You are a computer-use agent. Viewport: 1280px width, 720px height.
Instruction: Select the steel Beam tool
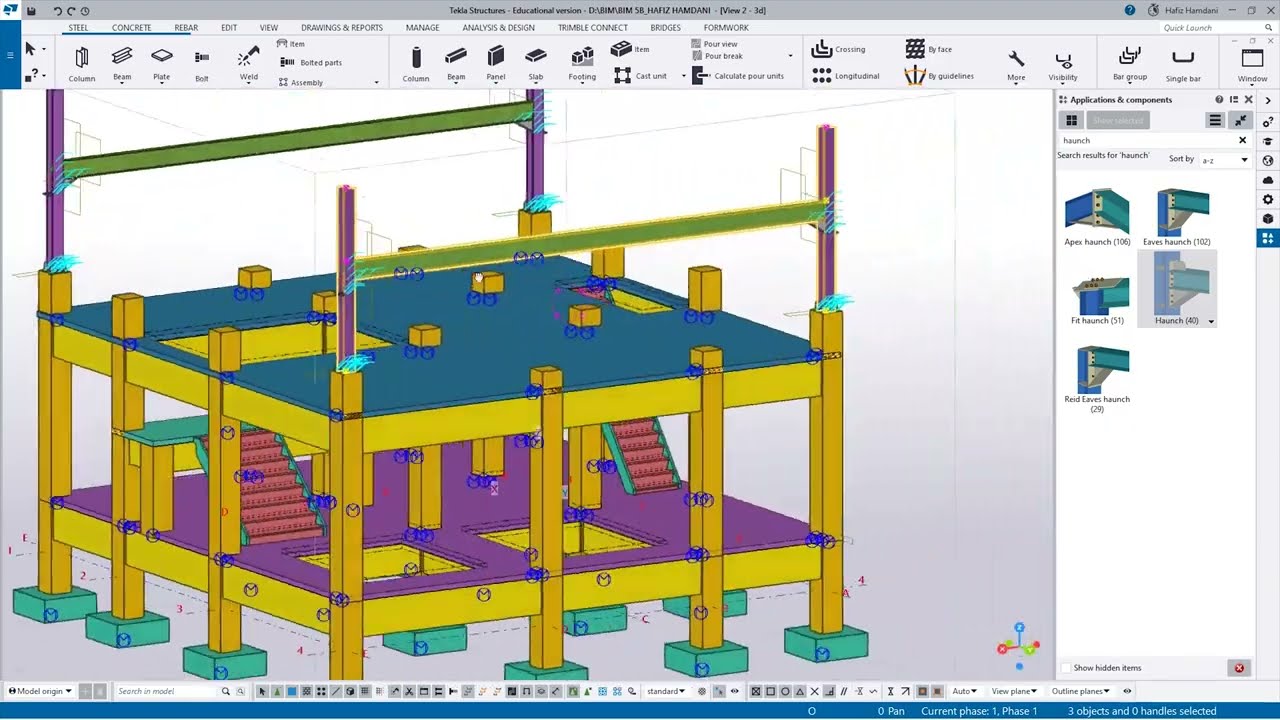122,63
